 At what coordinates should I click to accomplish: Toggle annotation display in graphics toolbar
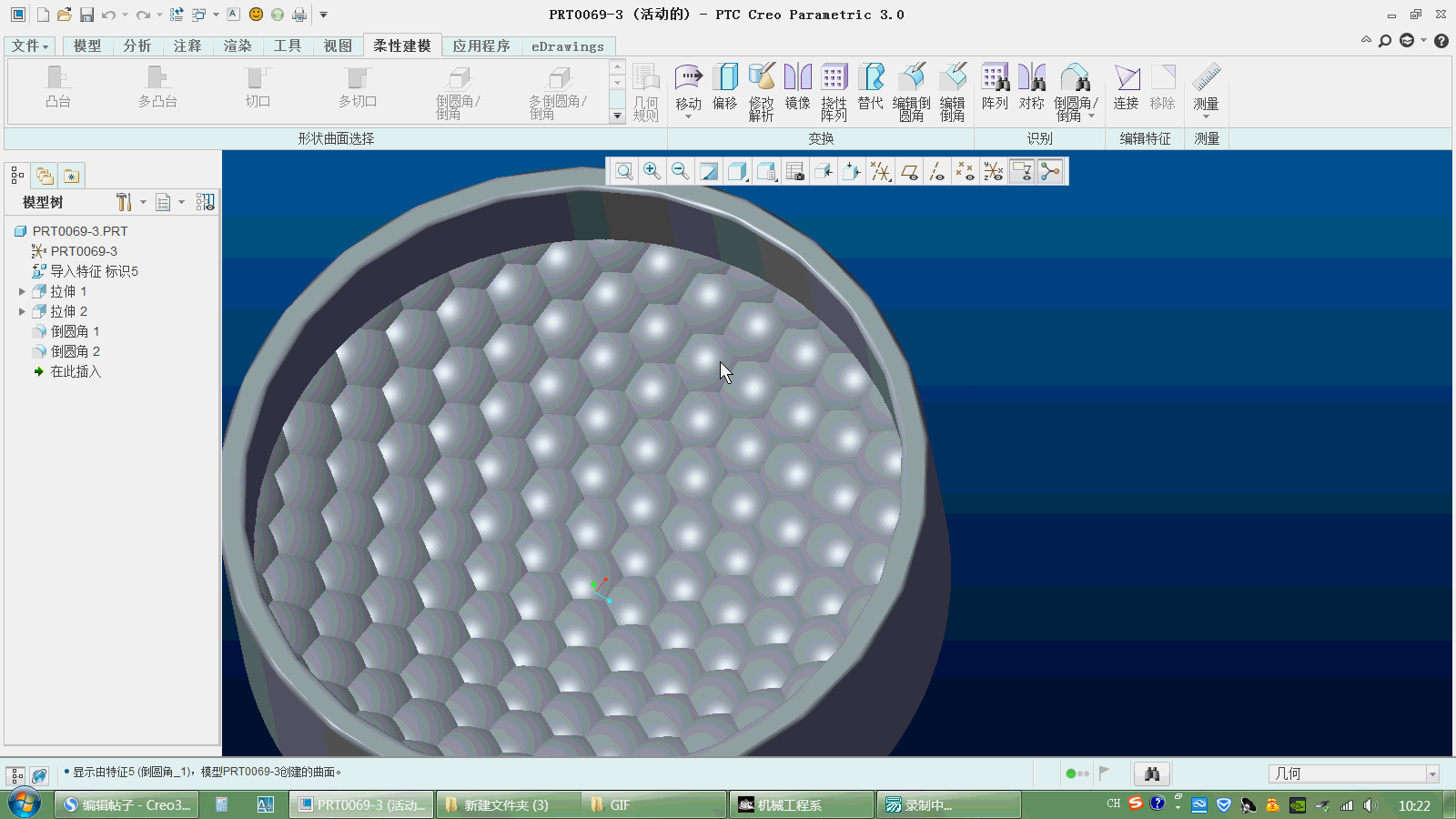(1022, 171)
